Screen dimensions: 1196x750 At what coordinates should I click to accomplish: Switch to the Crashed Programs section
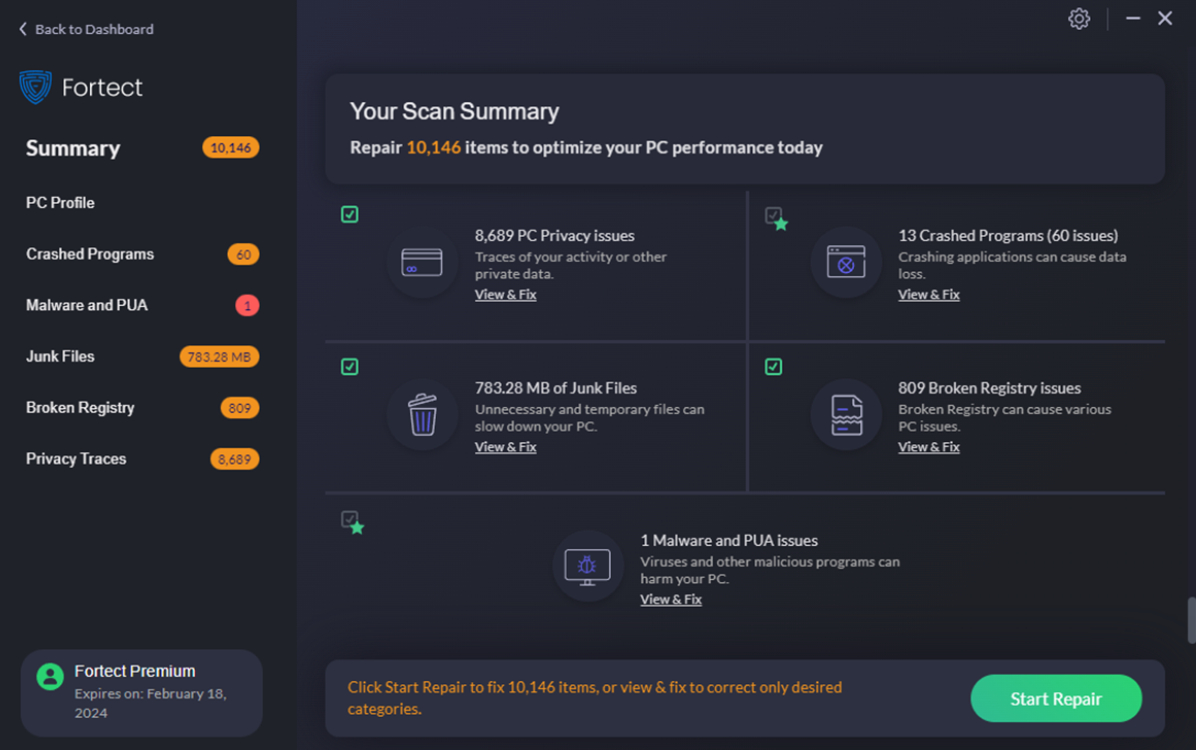click(89, 254)
